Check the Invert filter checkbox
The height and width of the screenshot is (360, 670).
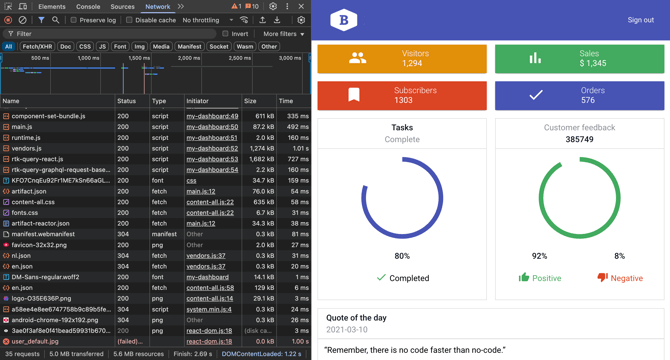point(225,34)
